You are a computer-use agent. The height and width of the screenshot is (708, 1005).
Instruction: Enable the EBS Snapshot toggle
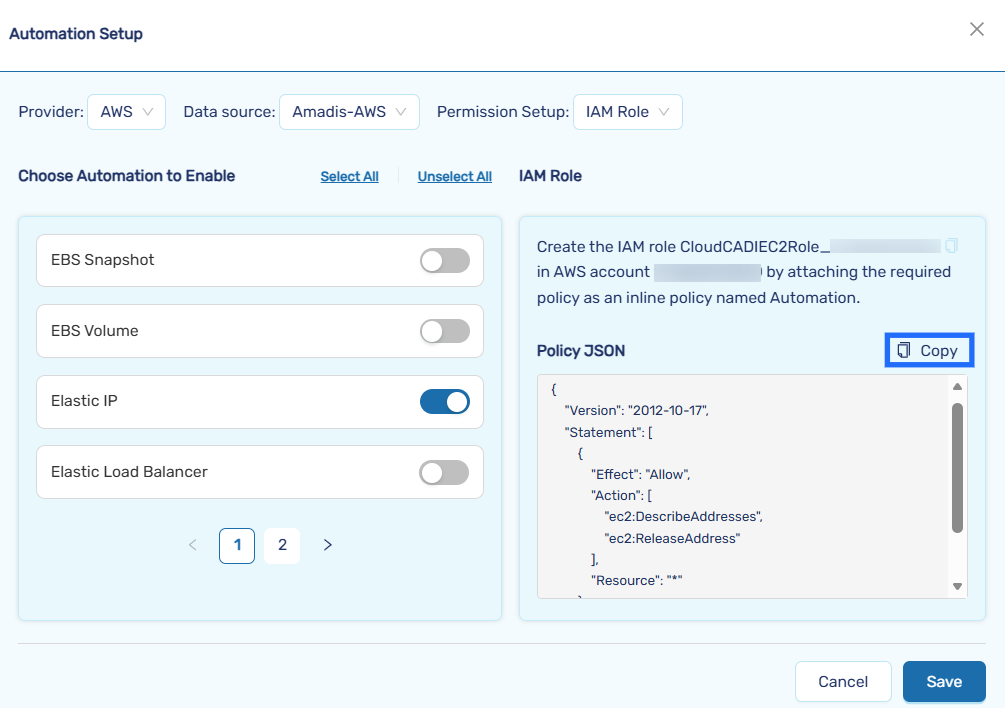tap(444, 261)
